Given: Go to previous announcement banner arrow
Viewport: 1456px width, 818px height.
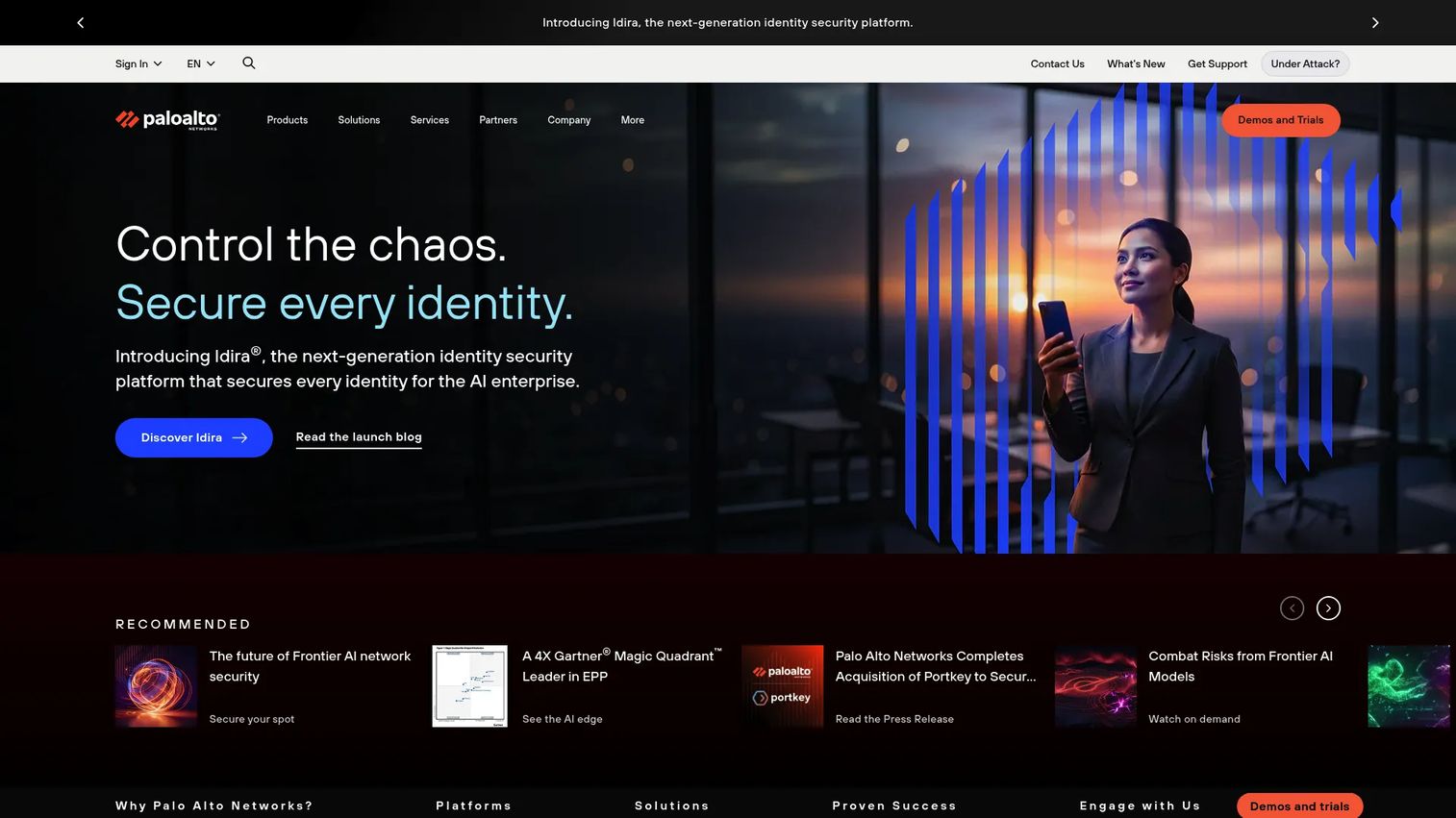Looking at the screenshot, I should pos(81,22).
